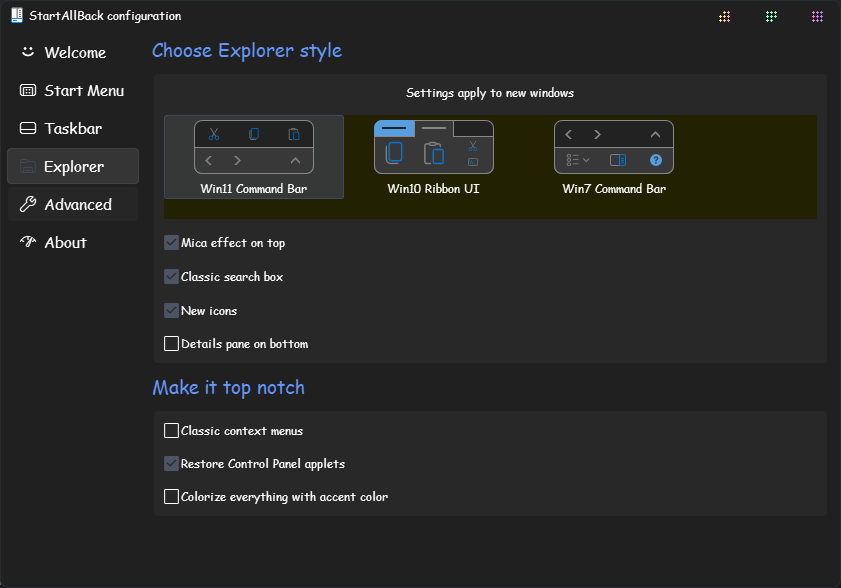The image size is (841, 588).
Task: Click the StartAllBack app icon in title bar
Action: (x=15, y=16)
